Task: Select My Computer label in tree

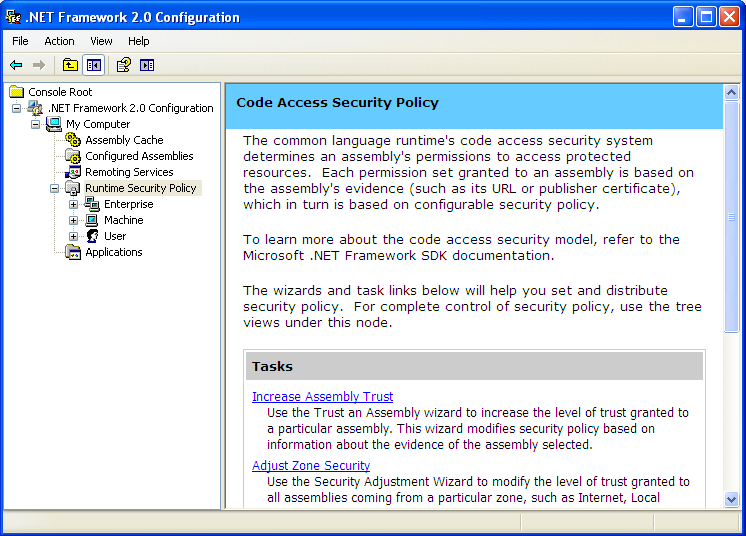Action: (98, 124)
